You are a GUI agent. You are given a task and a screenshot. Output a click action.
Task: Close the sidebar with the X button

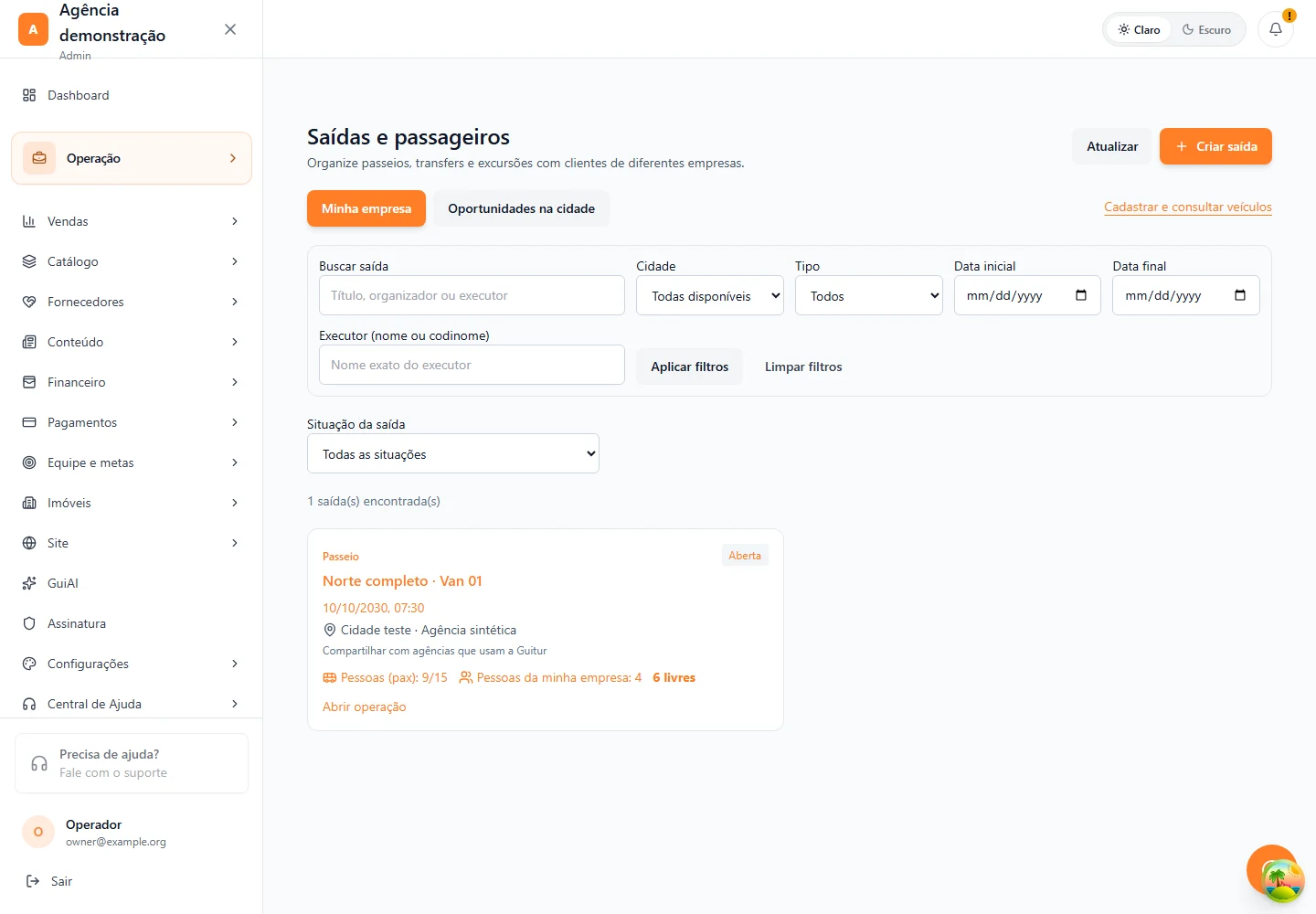[230, 29]
